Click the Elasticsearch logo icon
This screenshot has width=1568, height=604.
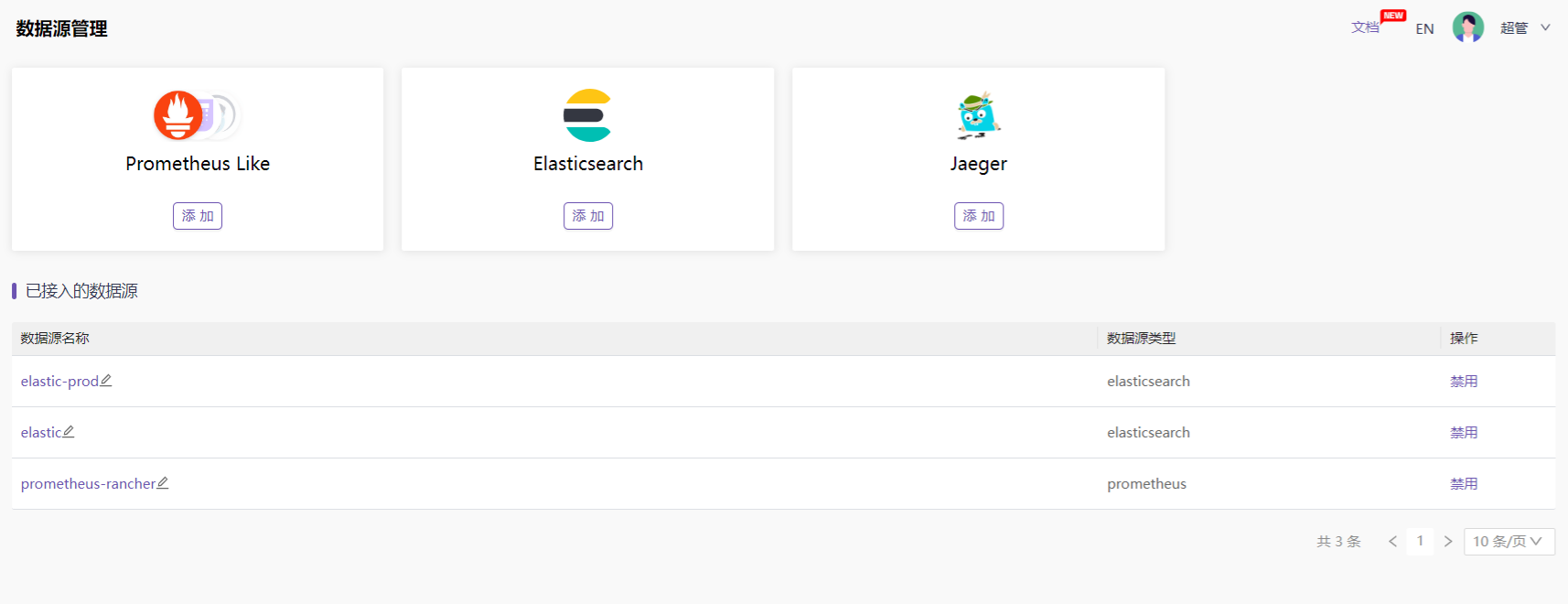[x=587, y=115]
